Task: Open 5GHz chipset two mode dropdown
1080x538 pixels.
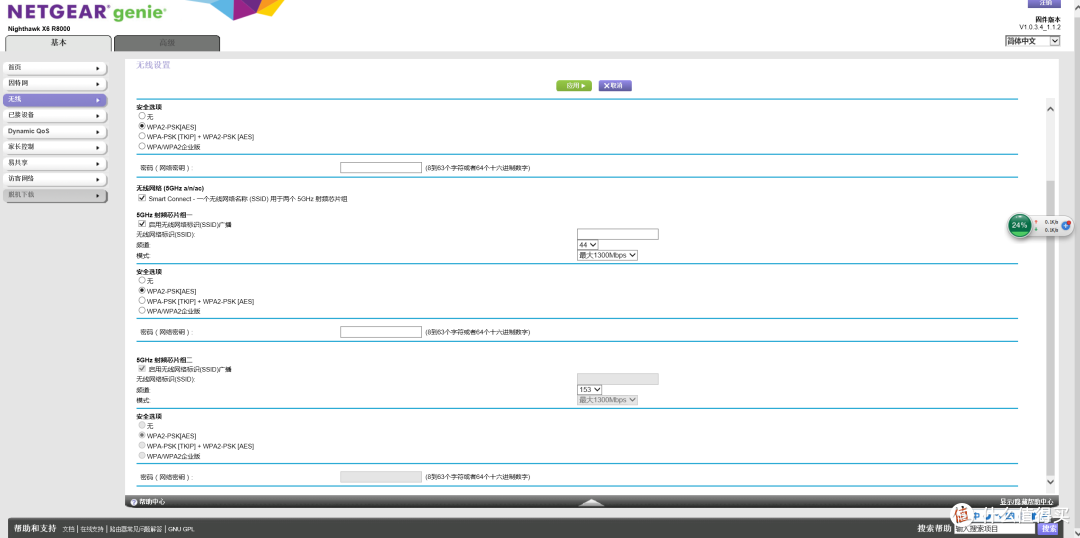Action: pos(608,400)
